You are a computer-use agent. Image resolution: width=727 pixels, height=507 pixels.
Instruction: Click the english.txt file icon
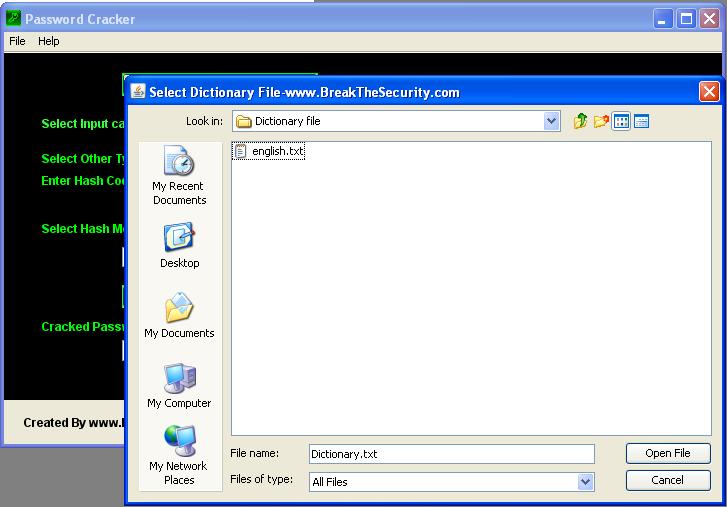click(x=240, y=151)
